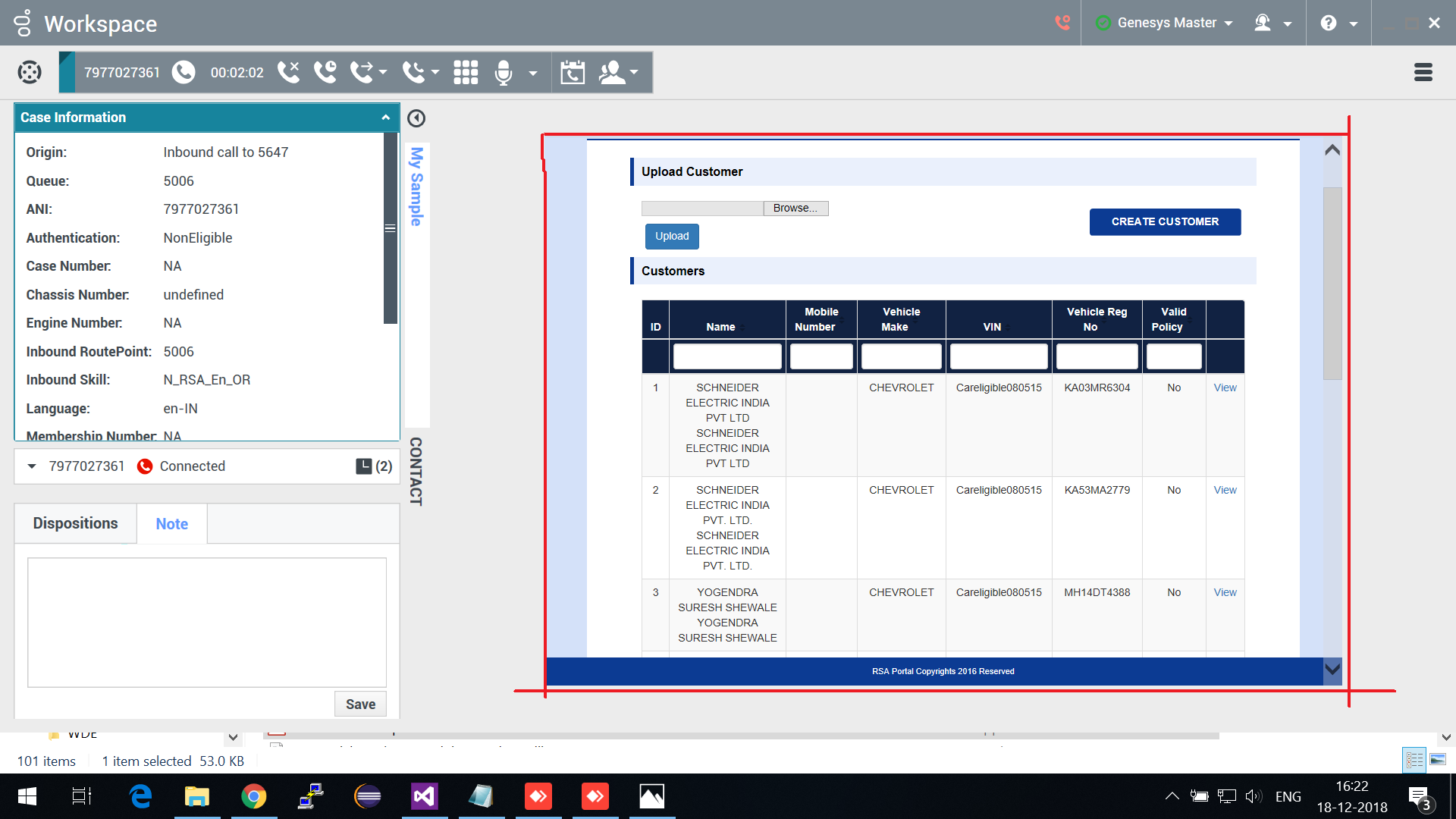Open the hamburger menu on the toolbar
The width and height of the screenshot is (1456, 819).
(x=1423, y=72)
